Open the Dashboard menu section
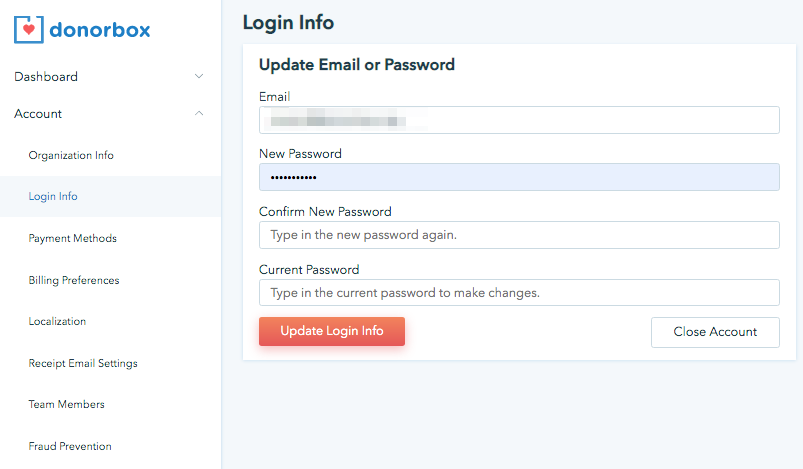The image size is (803, 469). pos(46,76)
